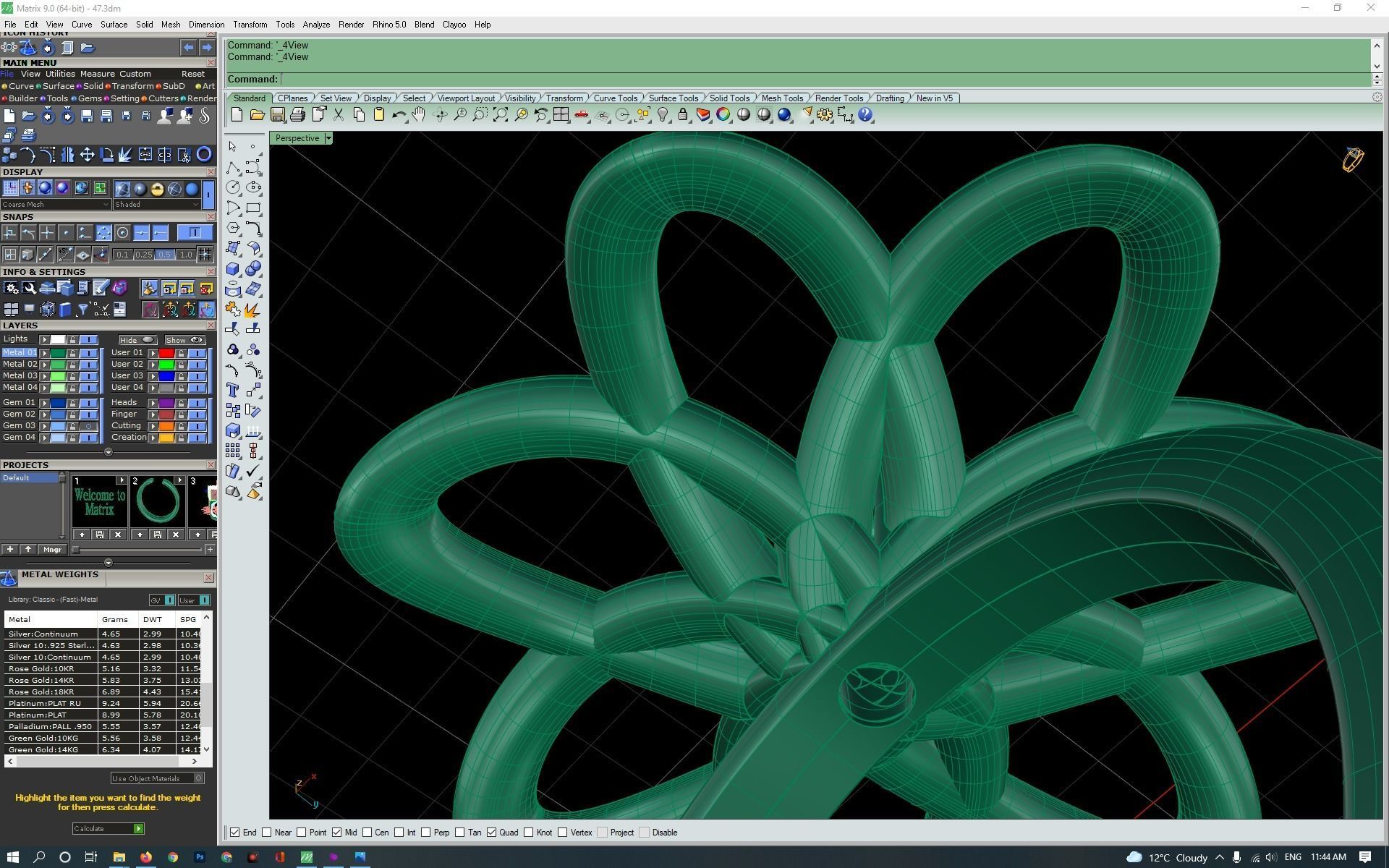Click the green checkmark Check tool in side toolbar
Screen dimensions: 1389x868
point(253,472)
